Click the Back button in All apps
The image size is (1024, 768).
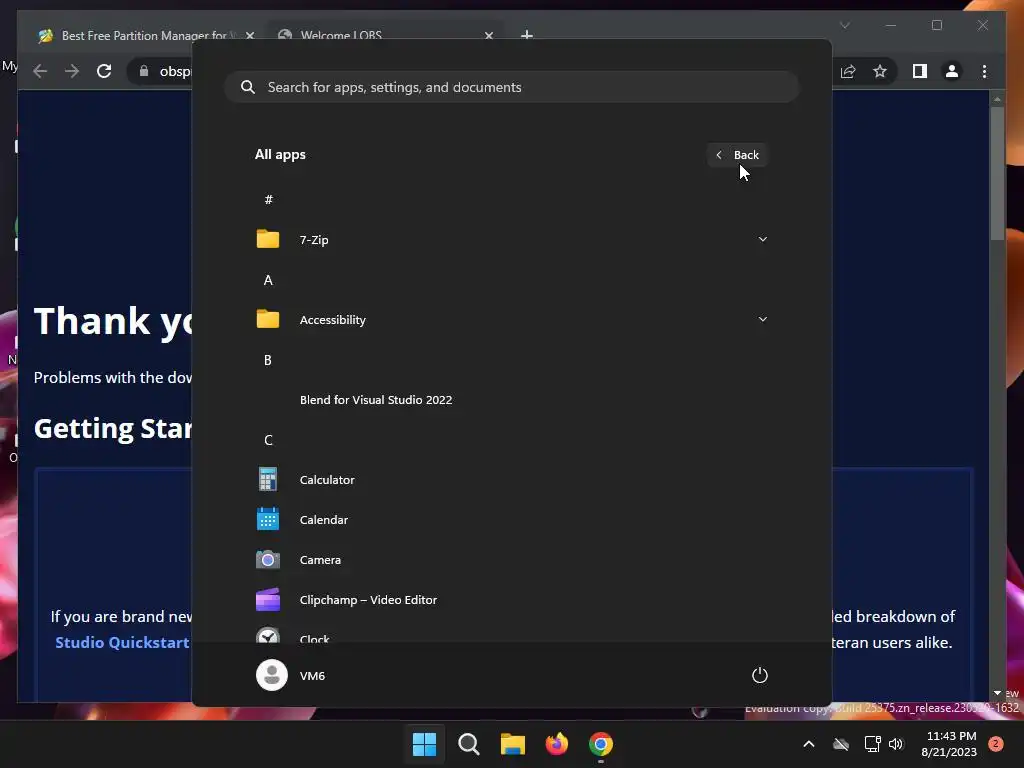[x=737, y=155]
